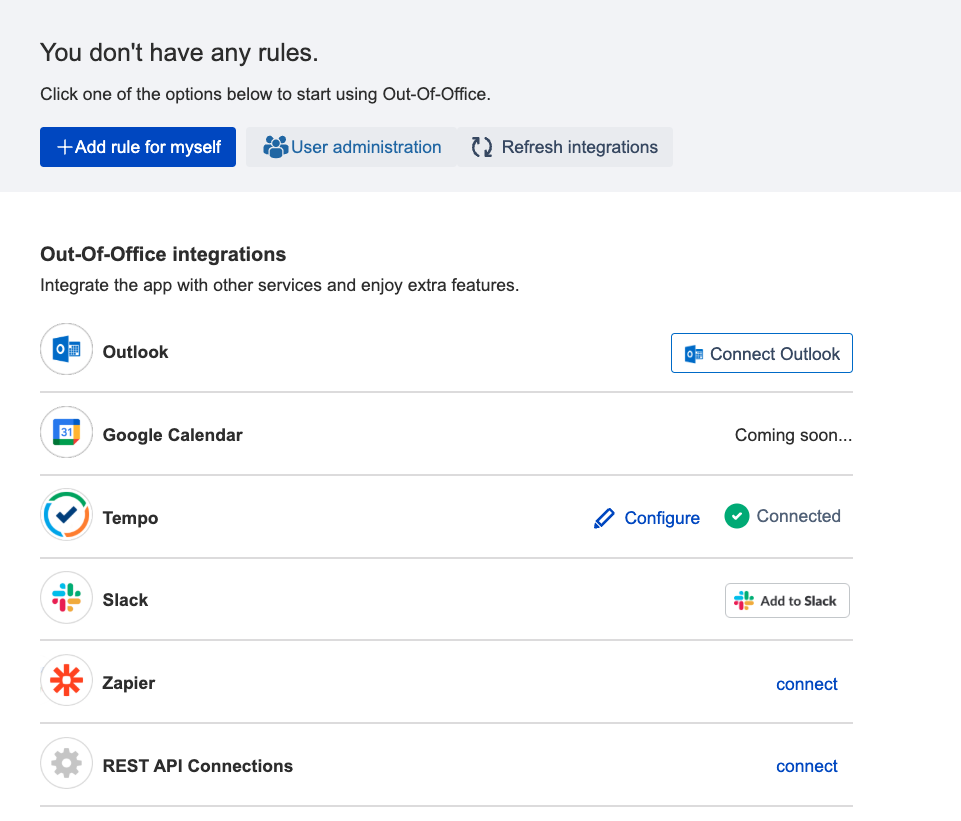Click the Outlook logo icon
This screenshot has height=821, width=961.
pos(66,349)
